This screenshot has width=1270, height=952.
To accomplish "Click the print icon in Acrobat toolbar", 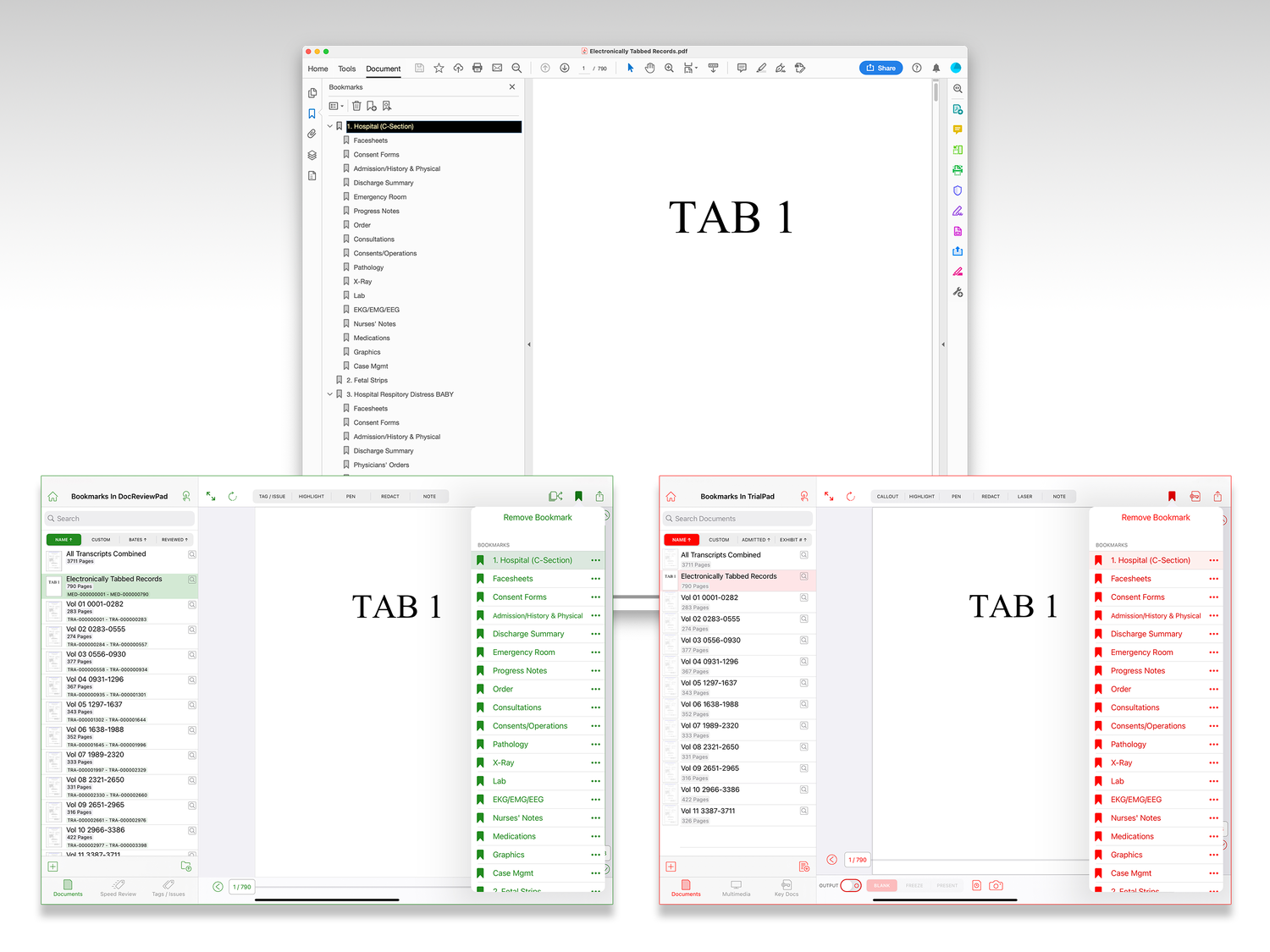I will point(478,68).
